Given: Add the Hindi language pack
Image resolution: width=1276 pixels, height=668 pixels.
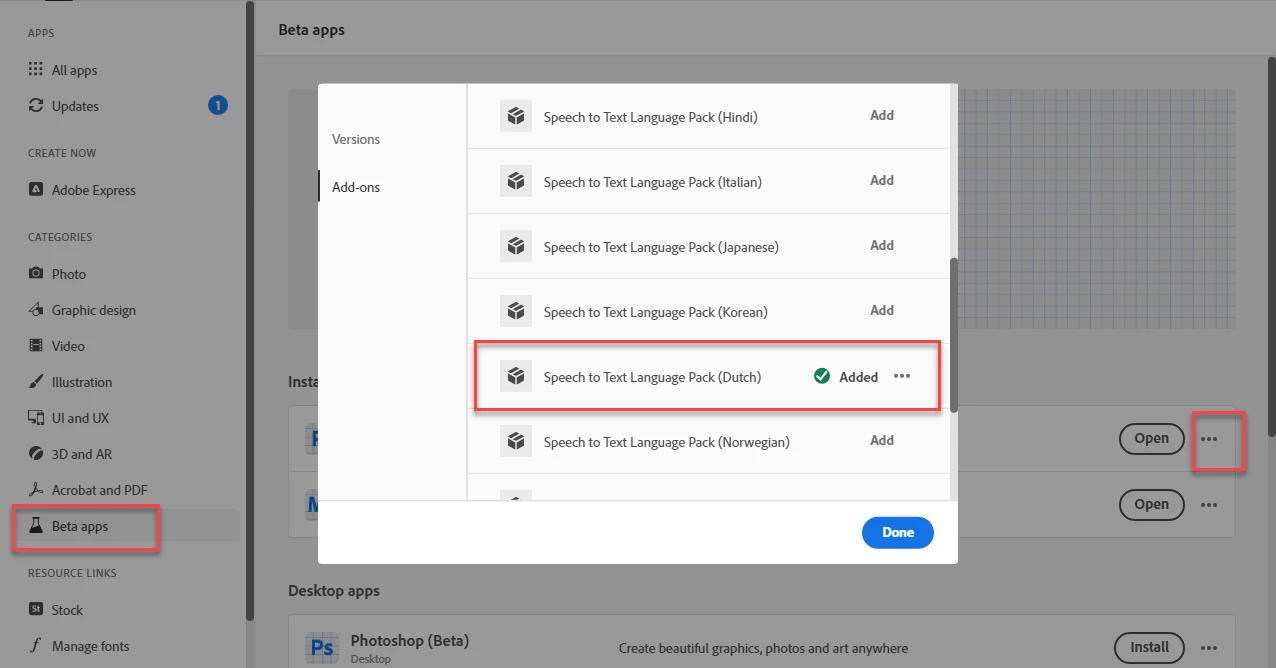Looking at the screenshot, I should coord(882,115).
